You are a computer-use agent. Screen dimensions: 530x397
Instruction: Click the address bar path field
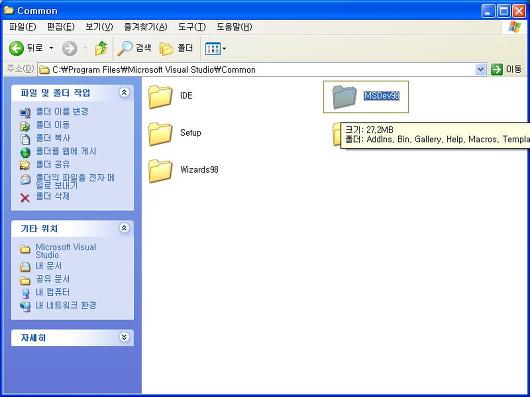[x=262, y=70]
